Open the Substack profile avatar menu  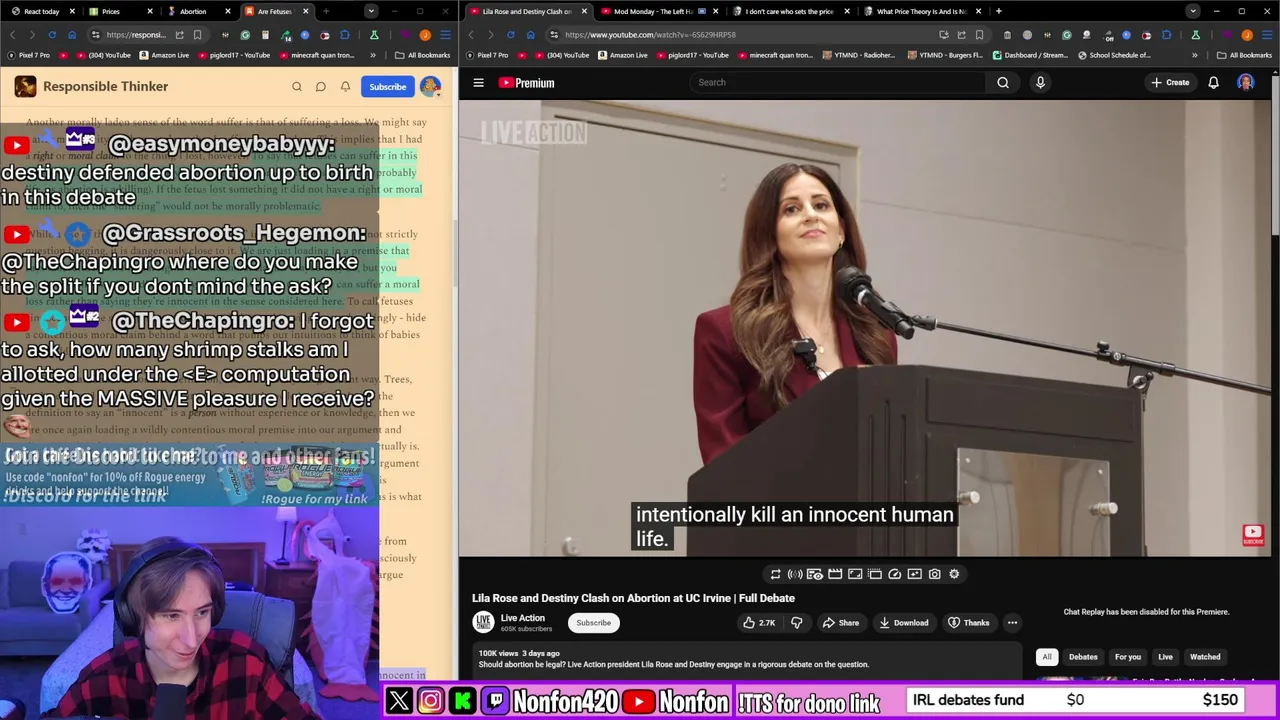coord(430,87)
